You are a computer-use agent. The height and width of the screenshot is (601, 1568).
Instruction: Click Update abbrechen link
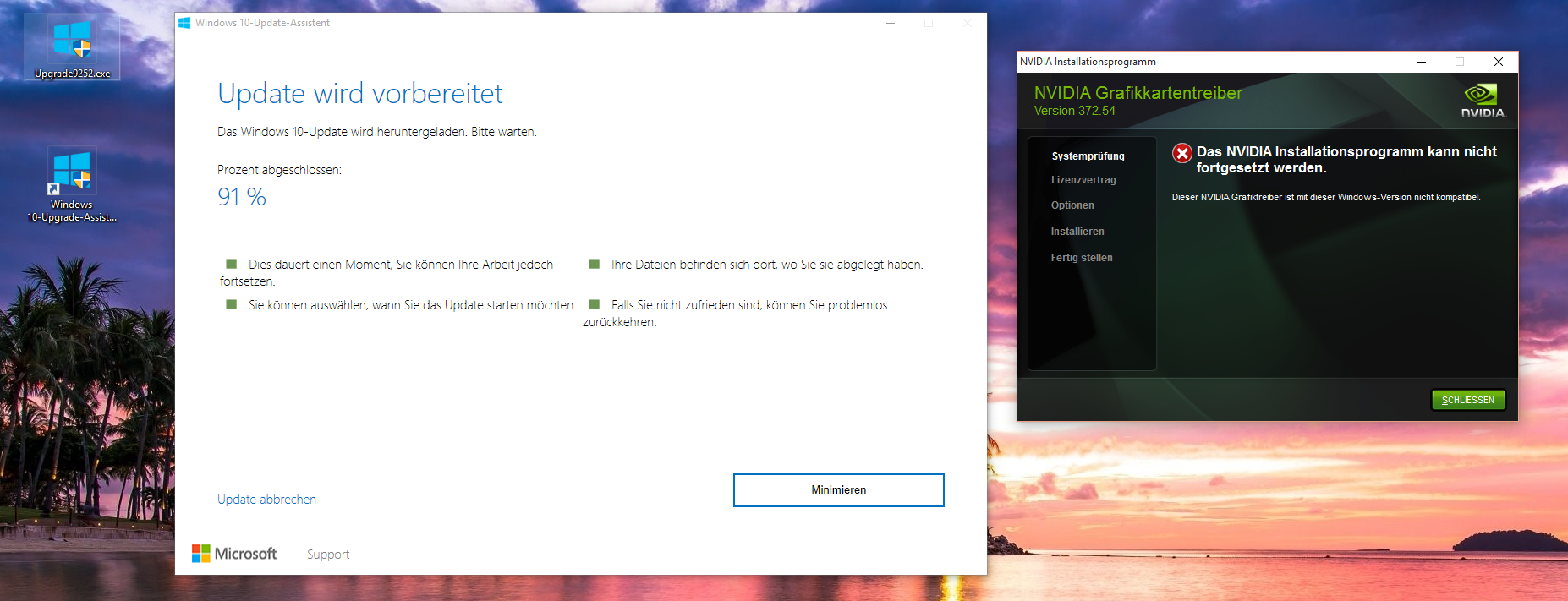click(x=266, y=500)
